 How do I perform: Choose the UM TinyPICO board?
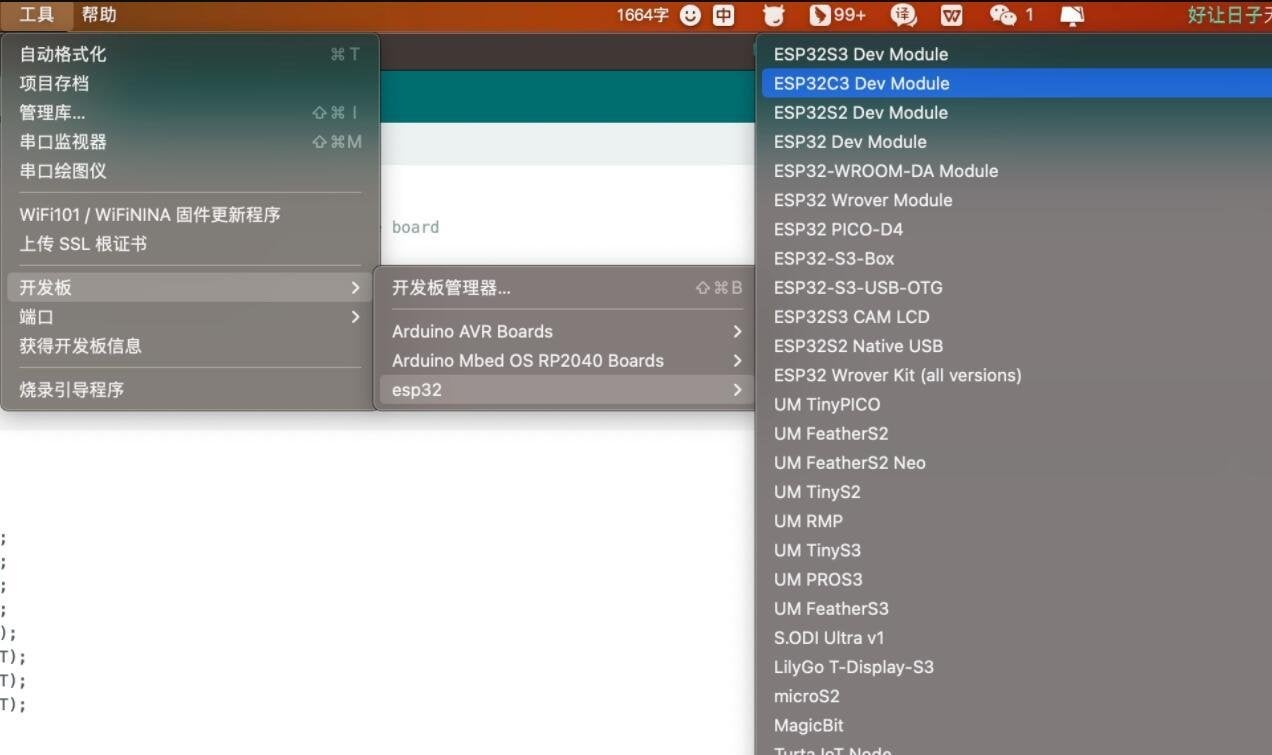(x=827, y=404)
